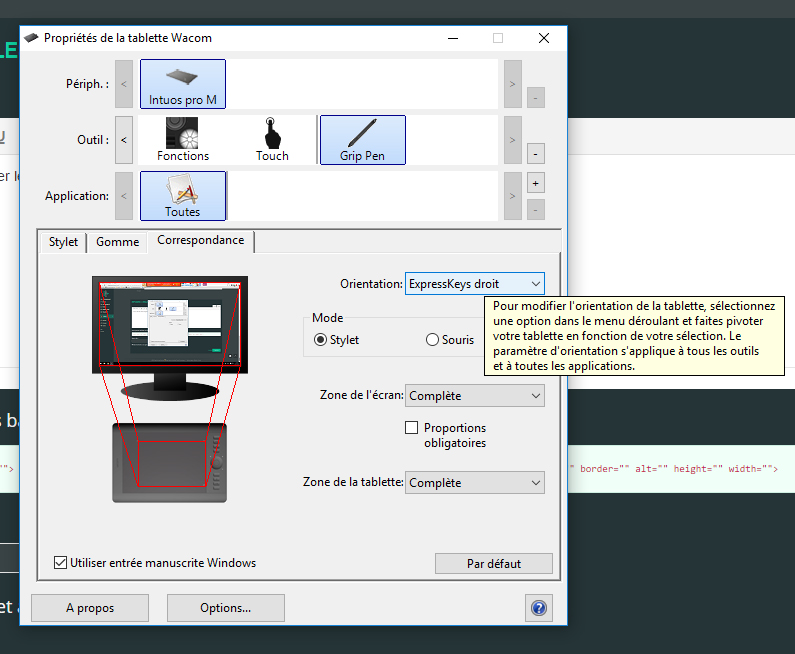Uncheck Utiliser entrée manuscrite Windows

point(61,563)
